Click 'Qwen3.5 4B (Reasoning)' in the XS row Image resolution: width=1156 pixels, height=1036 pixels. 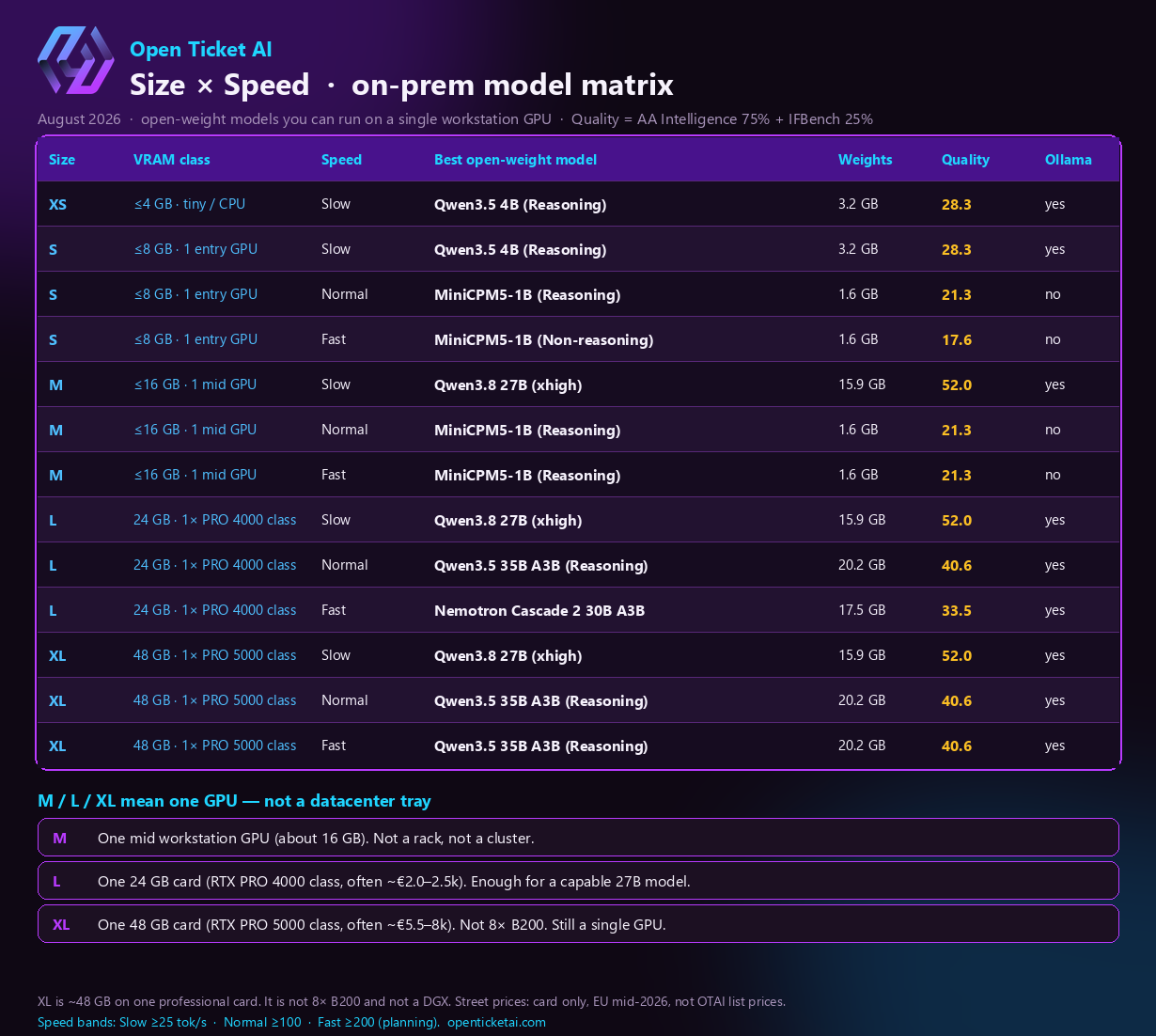tap(520, 205)
